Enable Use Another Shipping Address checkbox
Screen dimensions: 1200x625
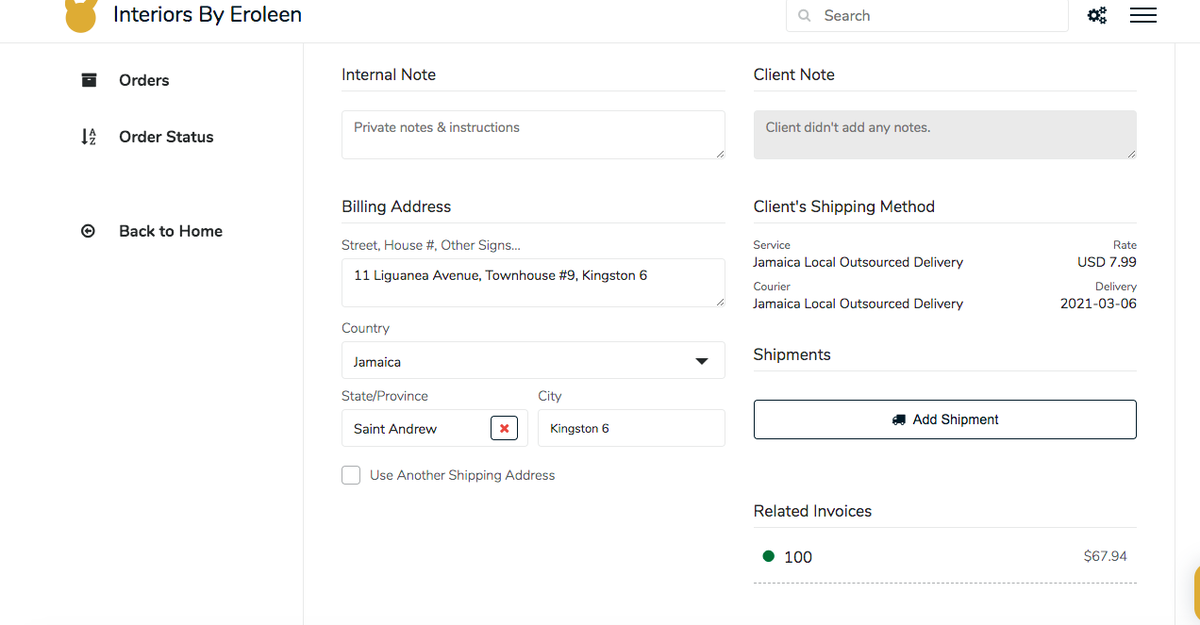(x=351, y=475)
